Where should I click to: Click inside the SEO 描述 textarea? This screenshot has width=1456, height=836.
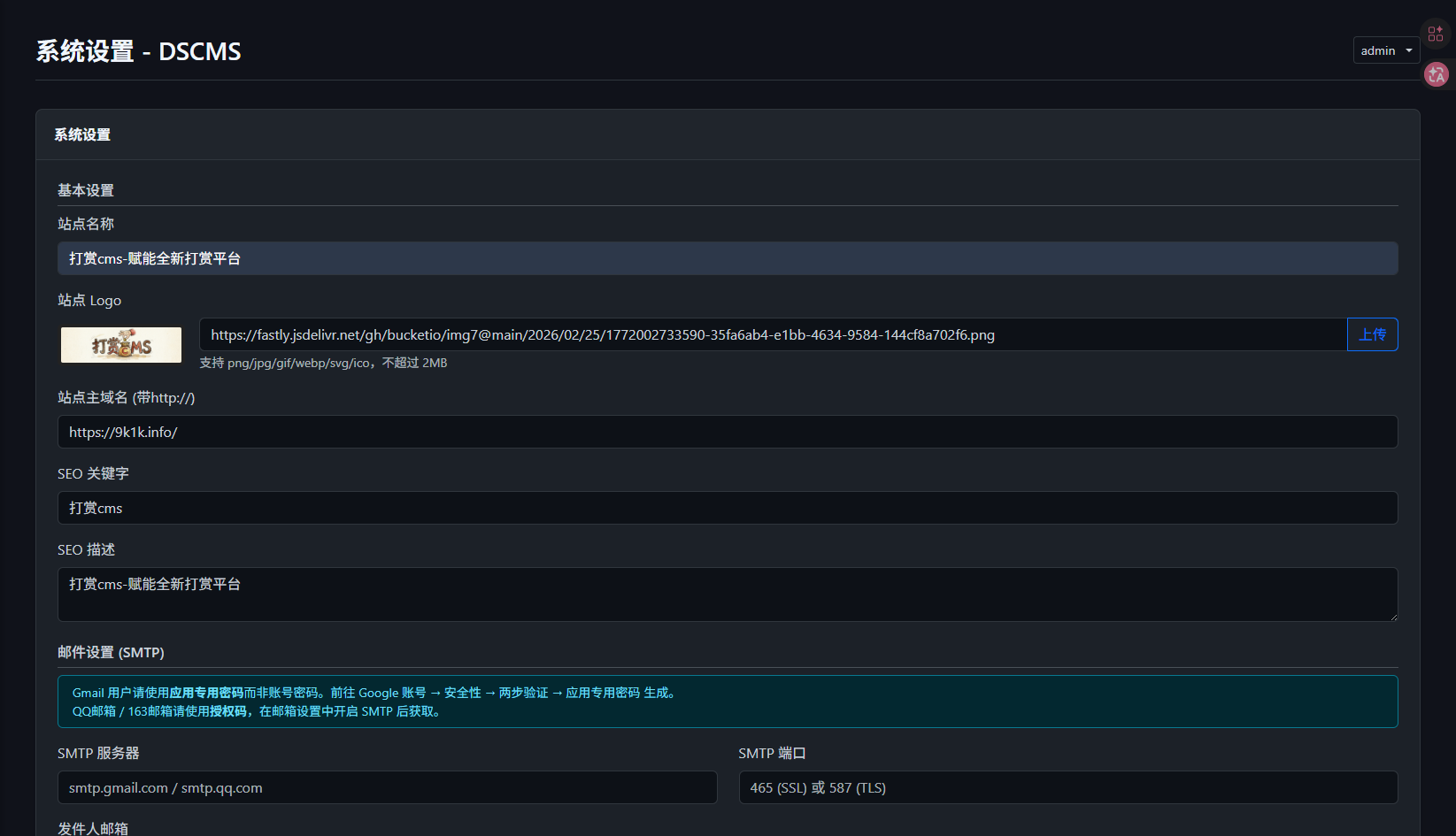pos(727,594)
